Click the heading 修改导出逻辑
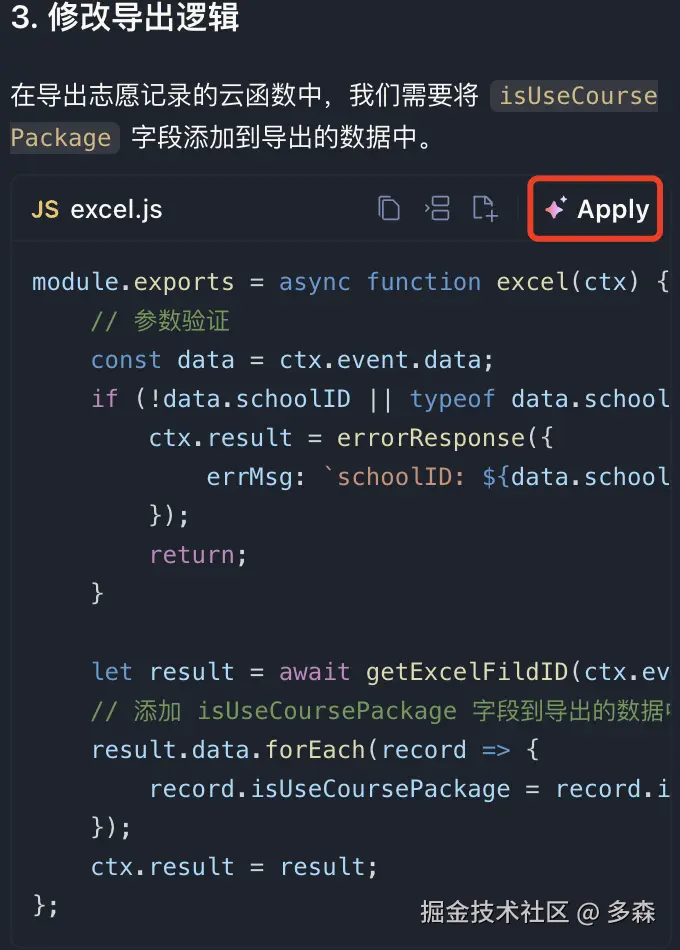 pyautogui.click(x=143, y=17)
